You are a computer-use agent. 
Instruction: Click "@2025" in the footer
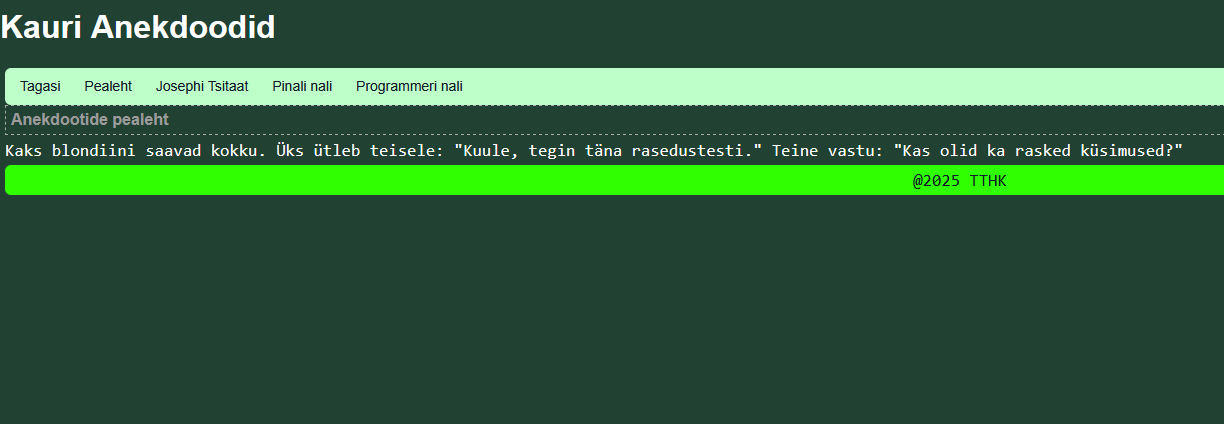coord(936,180)
